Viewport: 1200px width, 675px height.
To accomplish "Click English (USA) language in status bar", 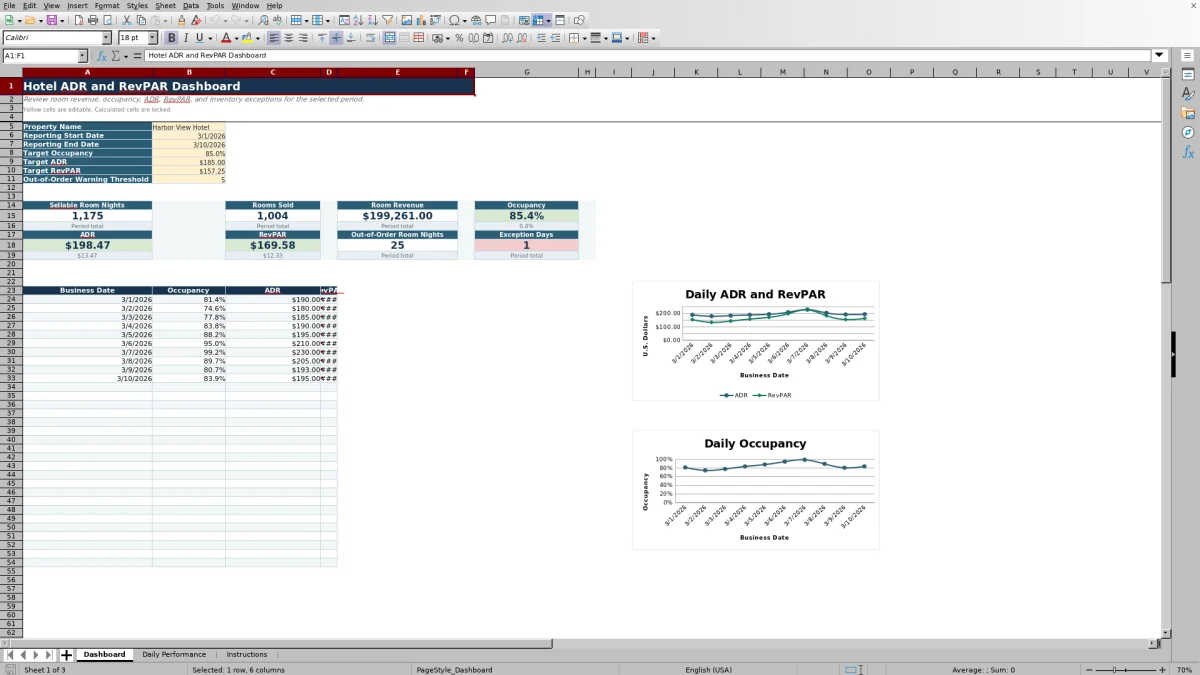I will click(708, 669).
